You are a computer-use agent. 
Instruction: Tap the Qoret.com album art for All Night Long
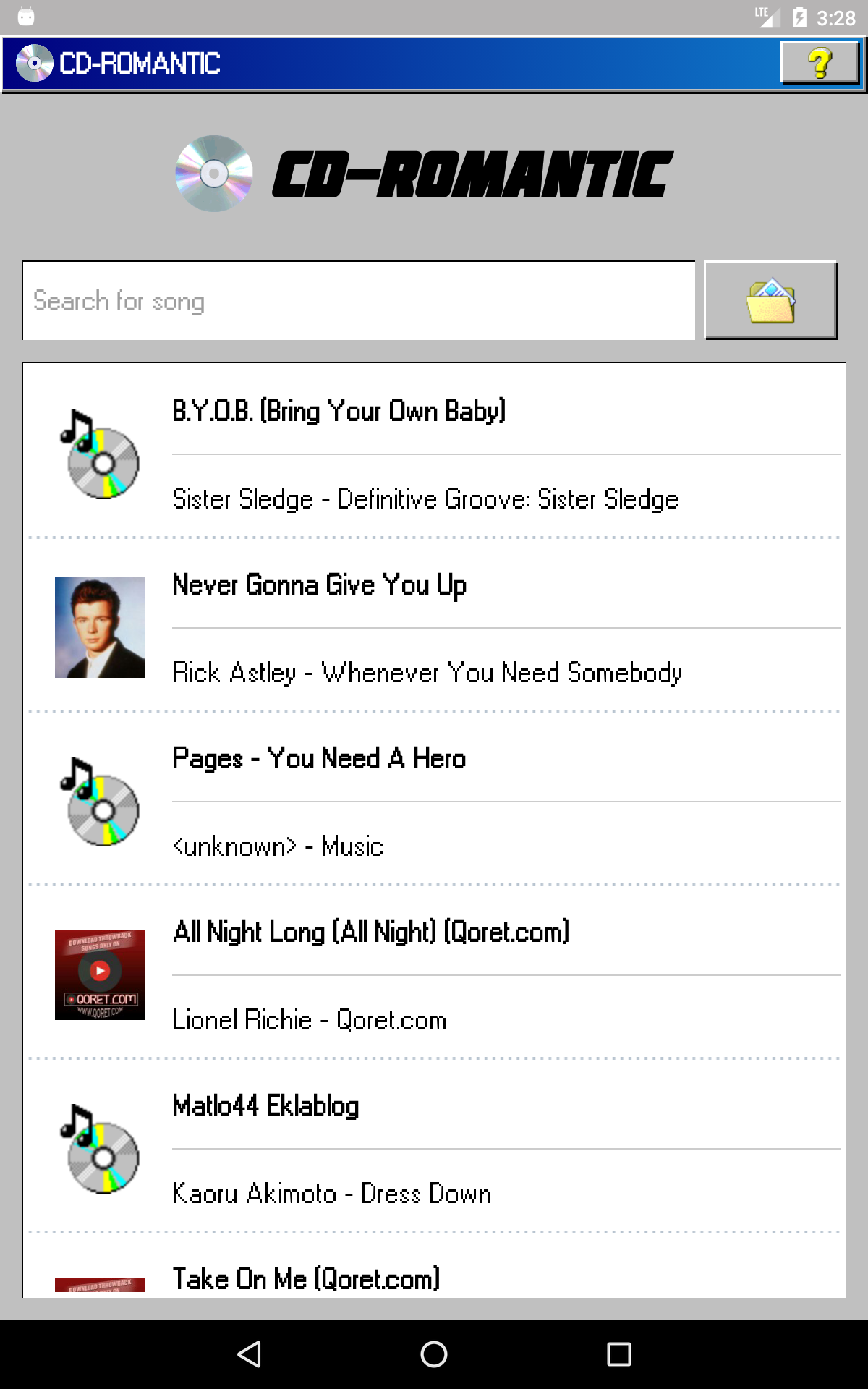[x=100, y=974]
